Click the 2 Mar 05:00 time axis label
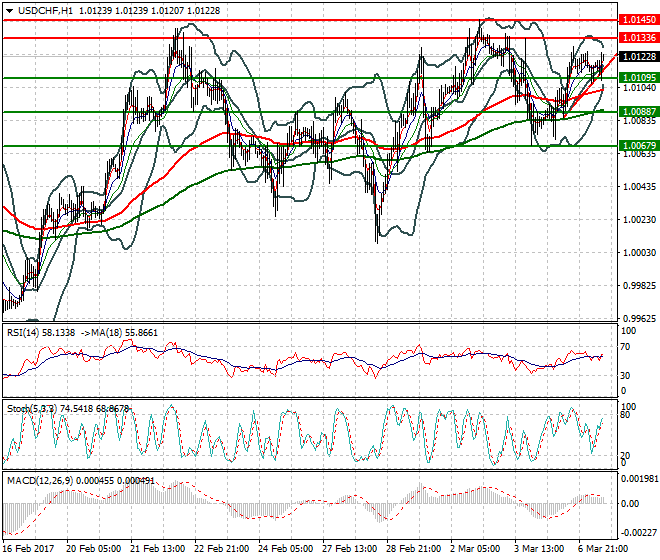The height and width of the screenshot is (560, 660). click(475, 549)
